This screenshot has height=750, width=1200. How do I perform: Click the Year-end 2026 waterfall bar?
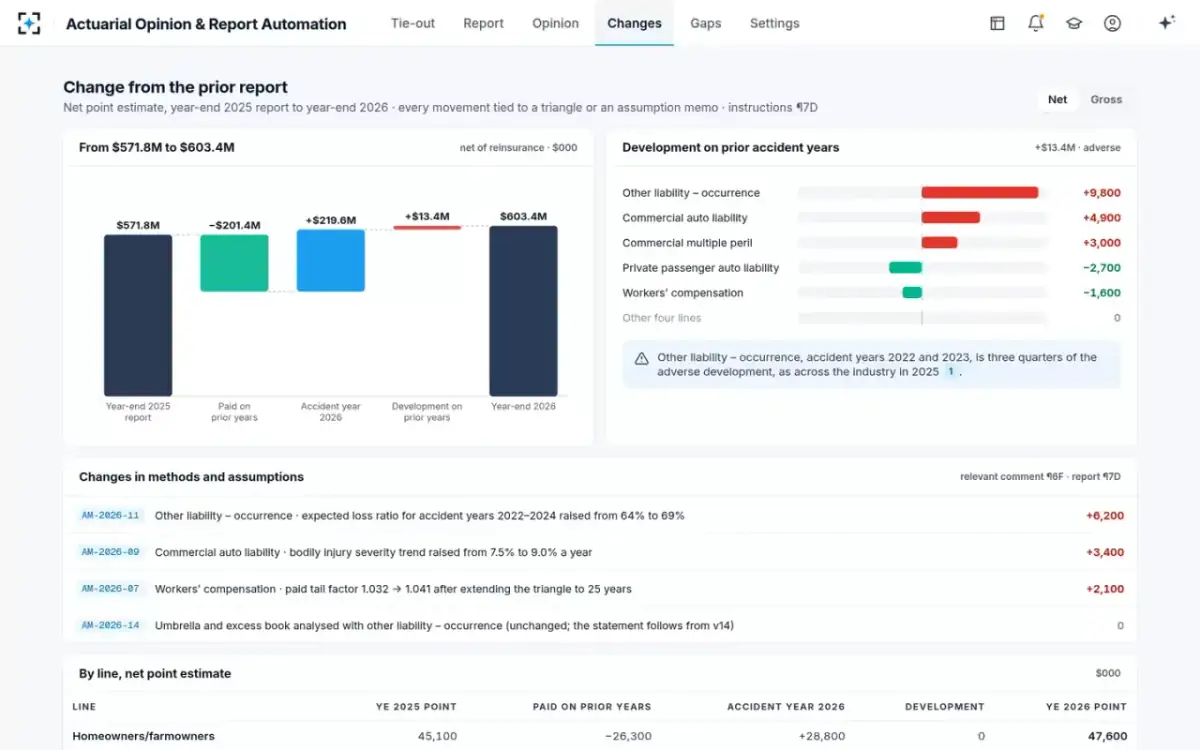tap(523, 311)
